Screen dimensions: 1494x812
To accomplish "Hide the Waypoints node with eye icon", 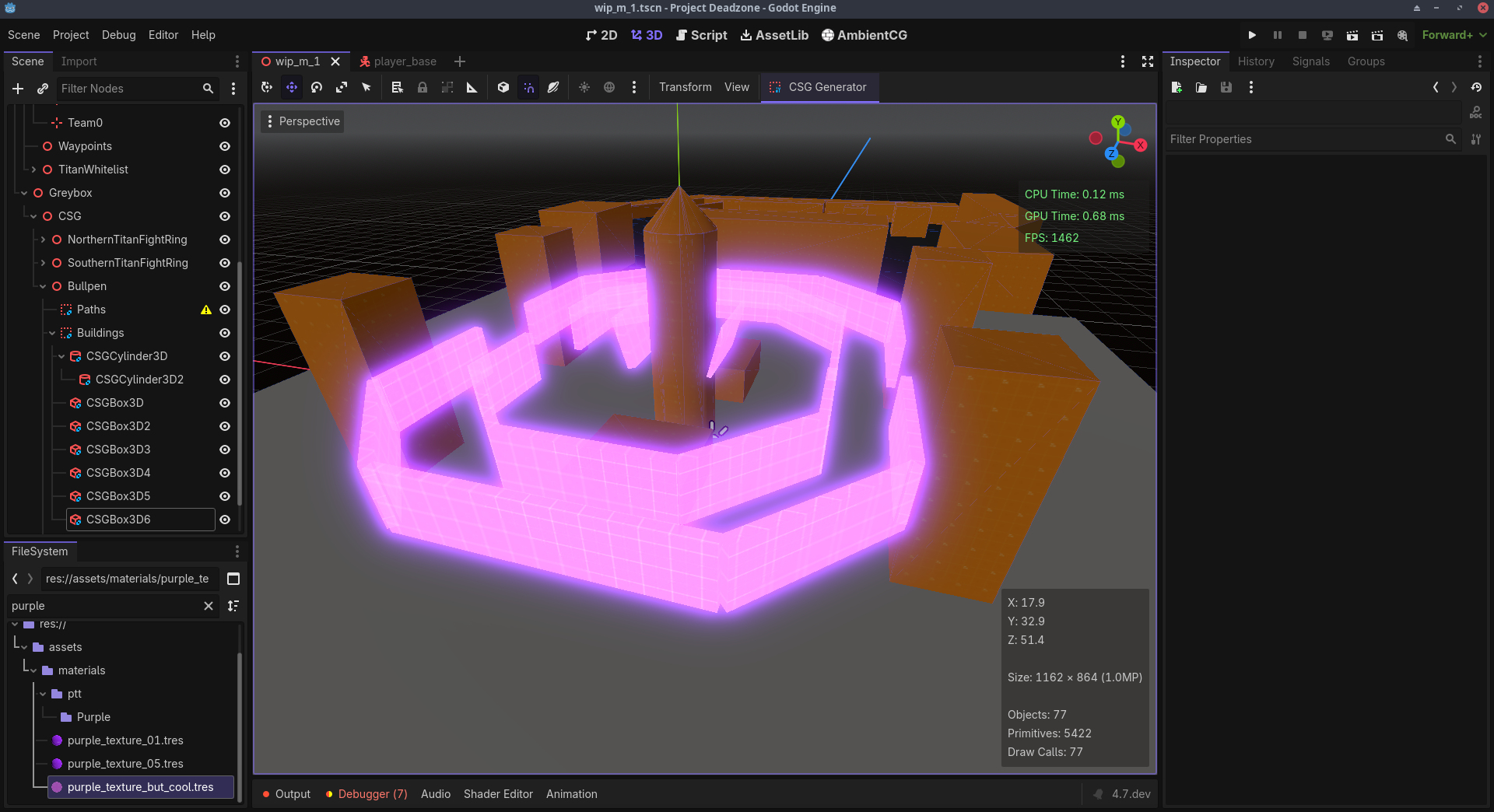I will coord(225,146).
